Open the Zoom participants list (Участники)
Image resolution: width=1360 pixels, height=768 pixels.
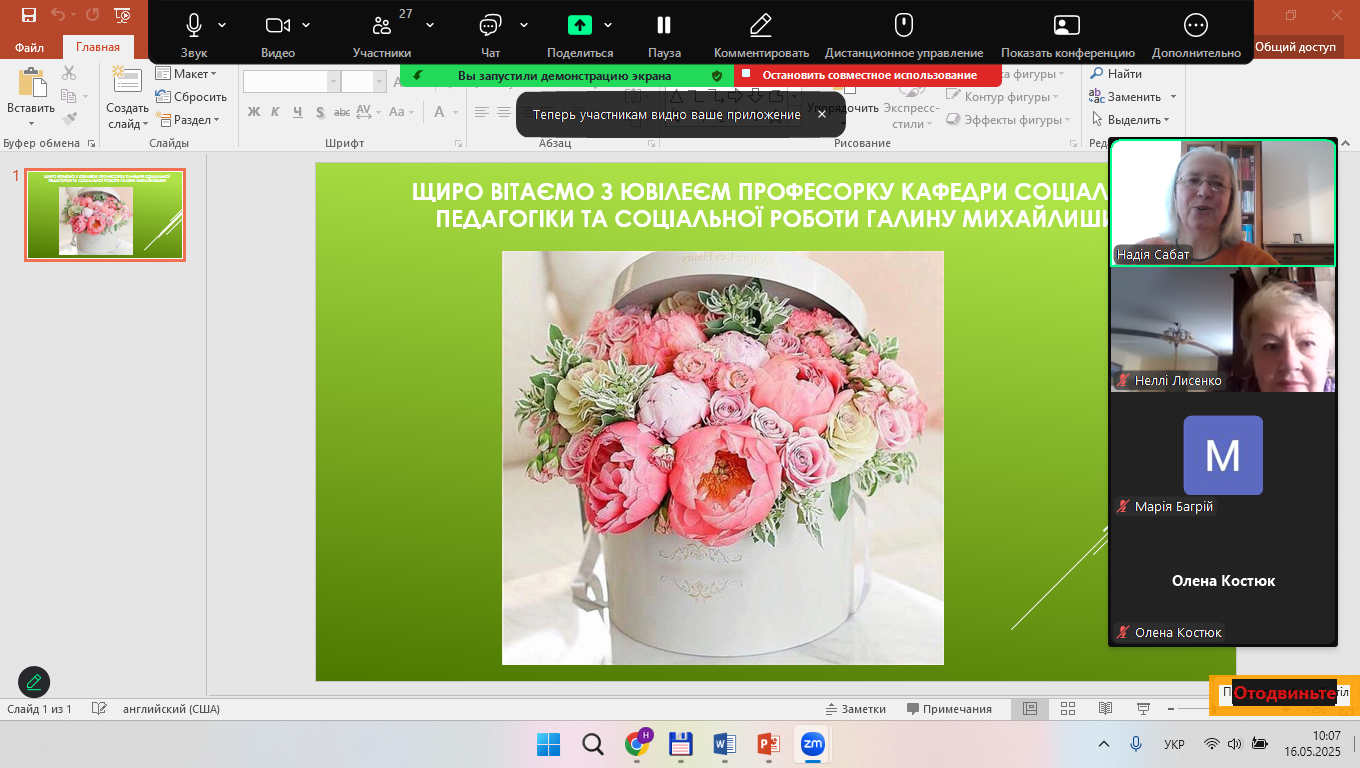pos(381,27)
